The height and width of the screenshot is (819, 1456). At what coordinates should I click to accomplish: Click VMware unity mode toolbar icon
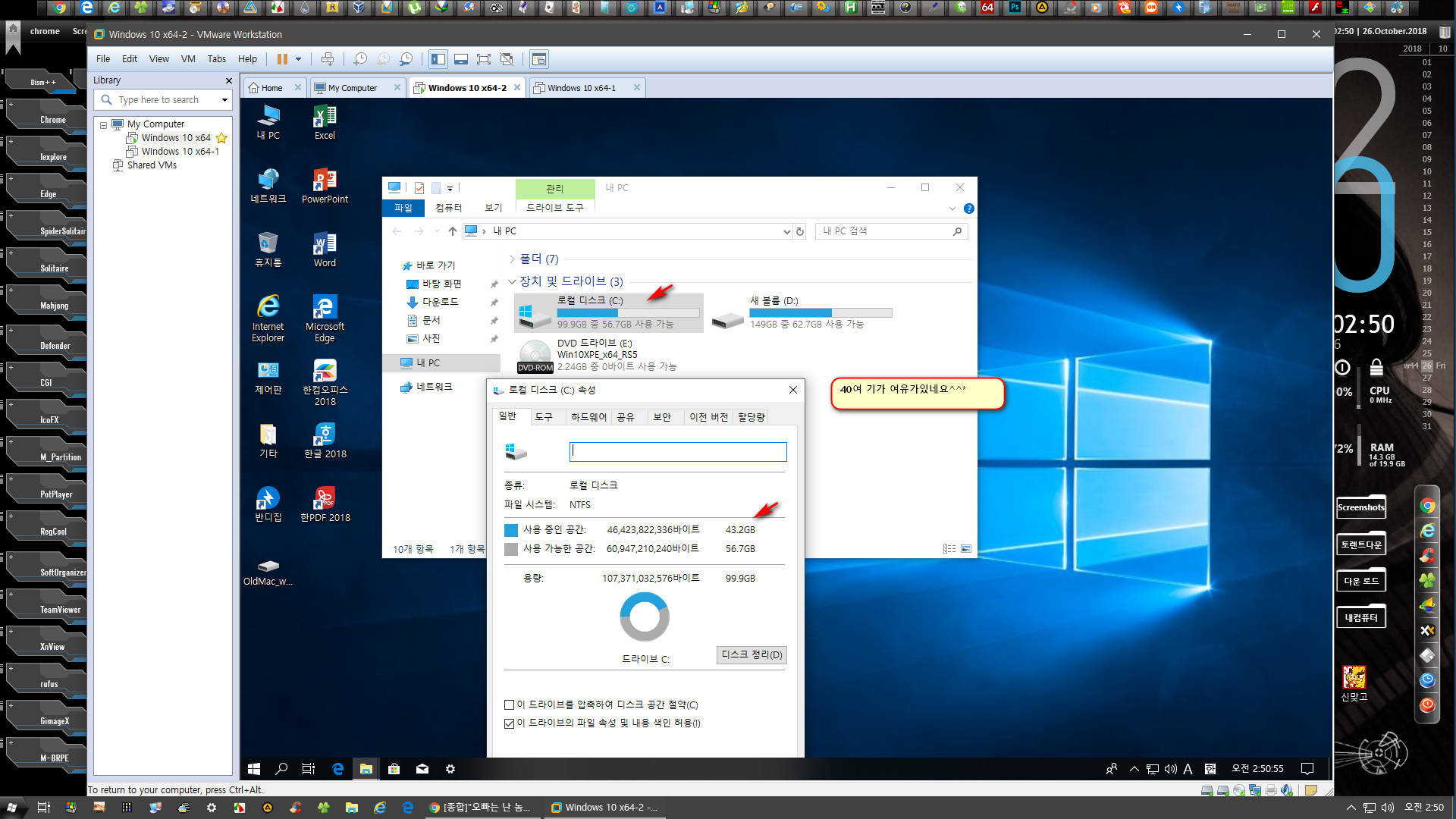pyautogui.click(x=507, y=59)
